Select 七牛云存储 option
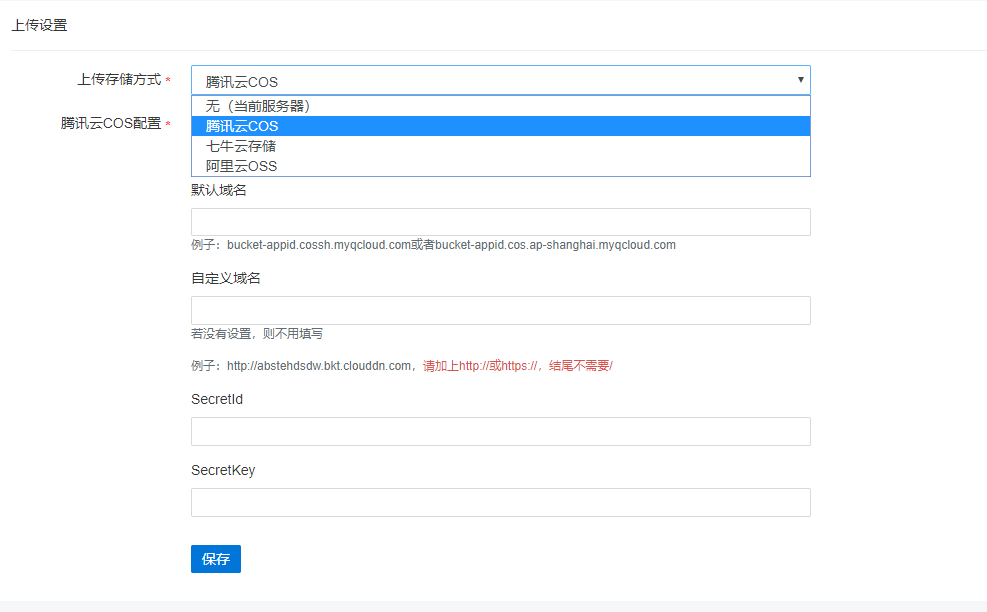Viewport: 987px width, 612px height. (500, 147)
